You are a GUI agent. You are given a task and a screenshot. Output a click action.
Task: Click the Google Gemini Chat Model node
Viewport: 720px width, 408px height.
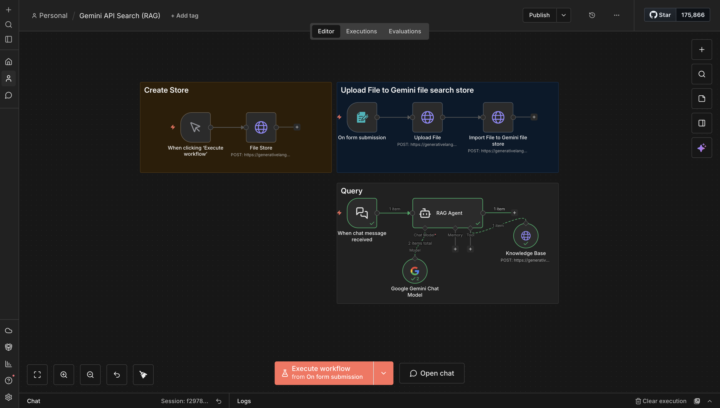click(415, 271)
